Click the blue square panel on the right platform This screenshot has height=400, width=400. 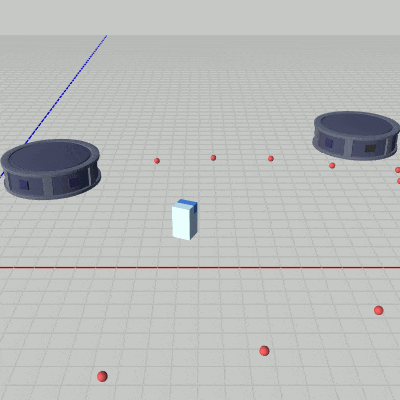[x=329, y=143]
